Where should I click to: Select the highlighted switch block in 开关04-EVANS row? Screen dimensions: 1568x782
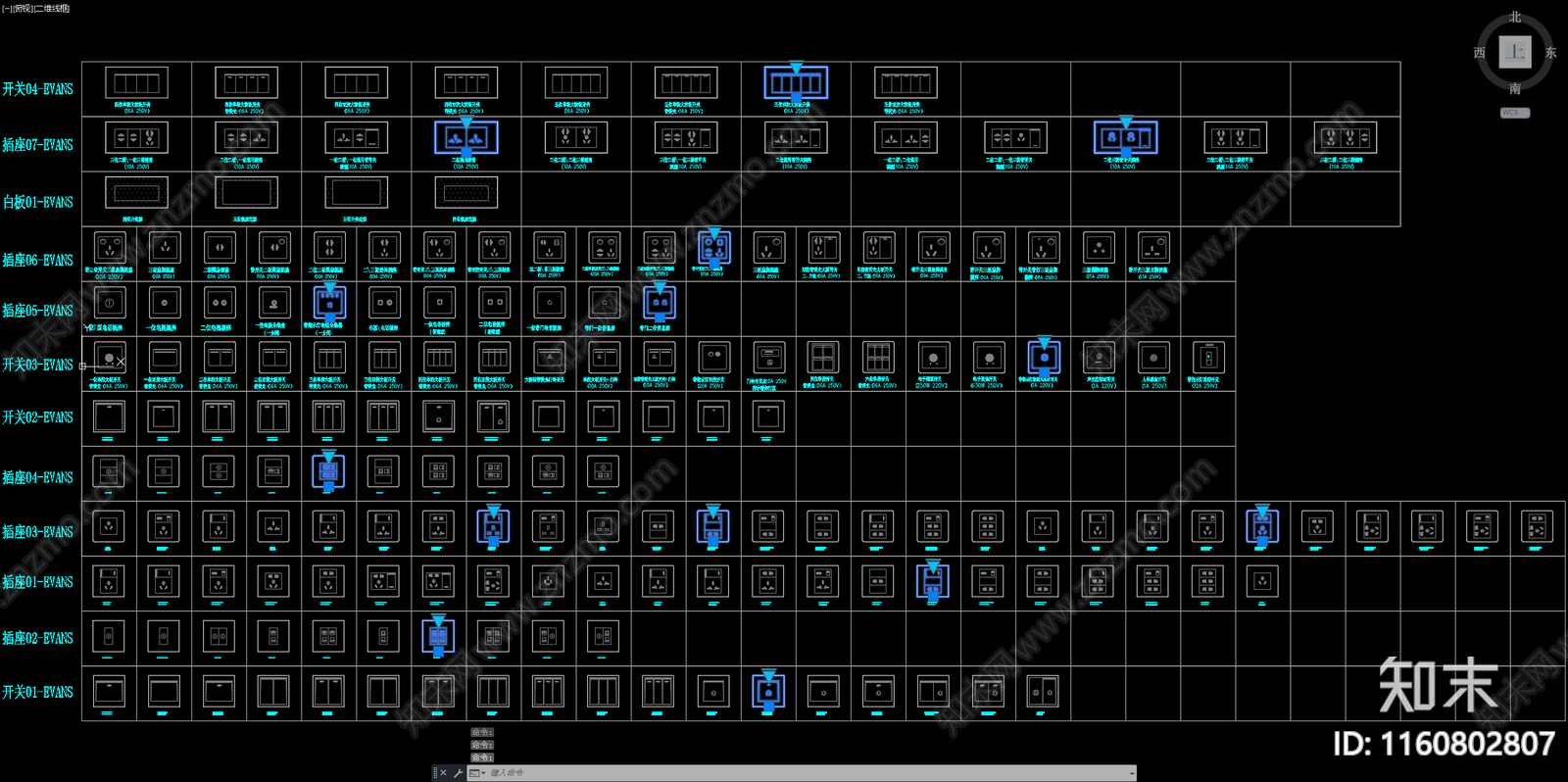point(796,82)
